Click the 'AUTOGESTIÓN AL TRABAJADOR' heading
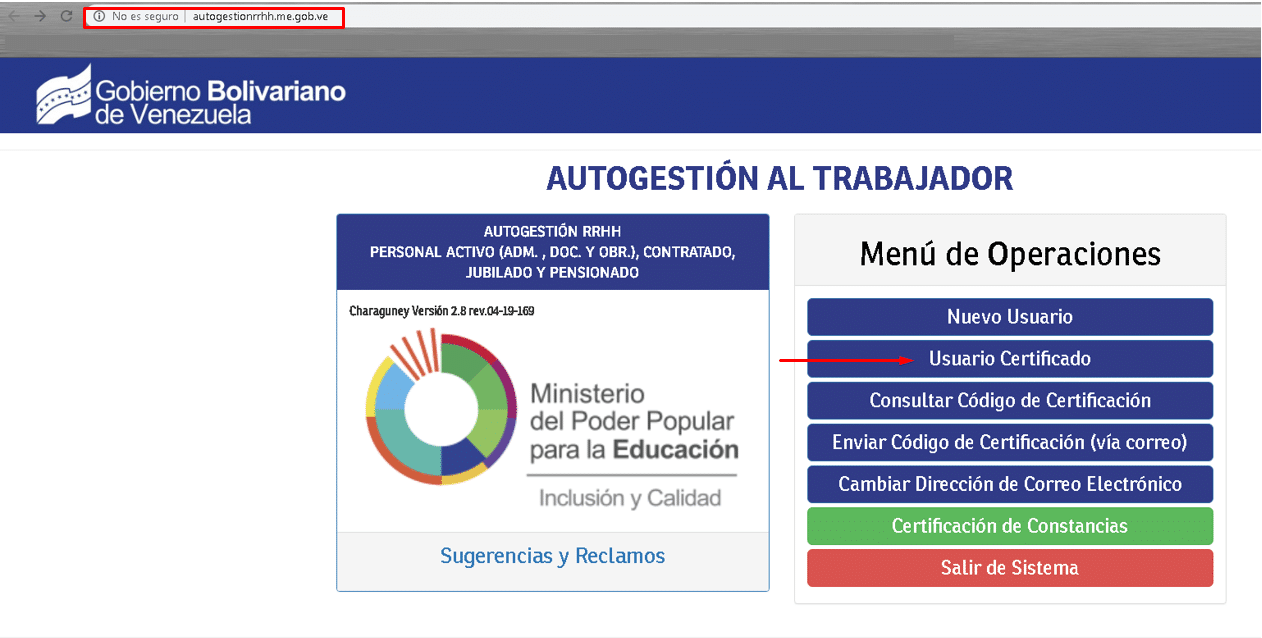The image size is (1262, 638). pyautogui.click(x=780, y=178)
